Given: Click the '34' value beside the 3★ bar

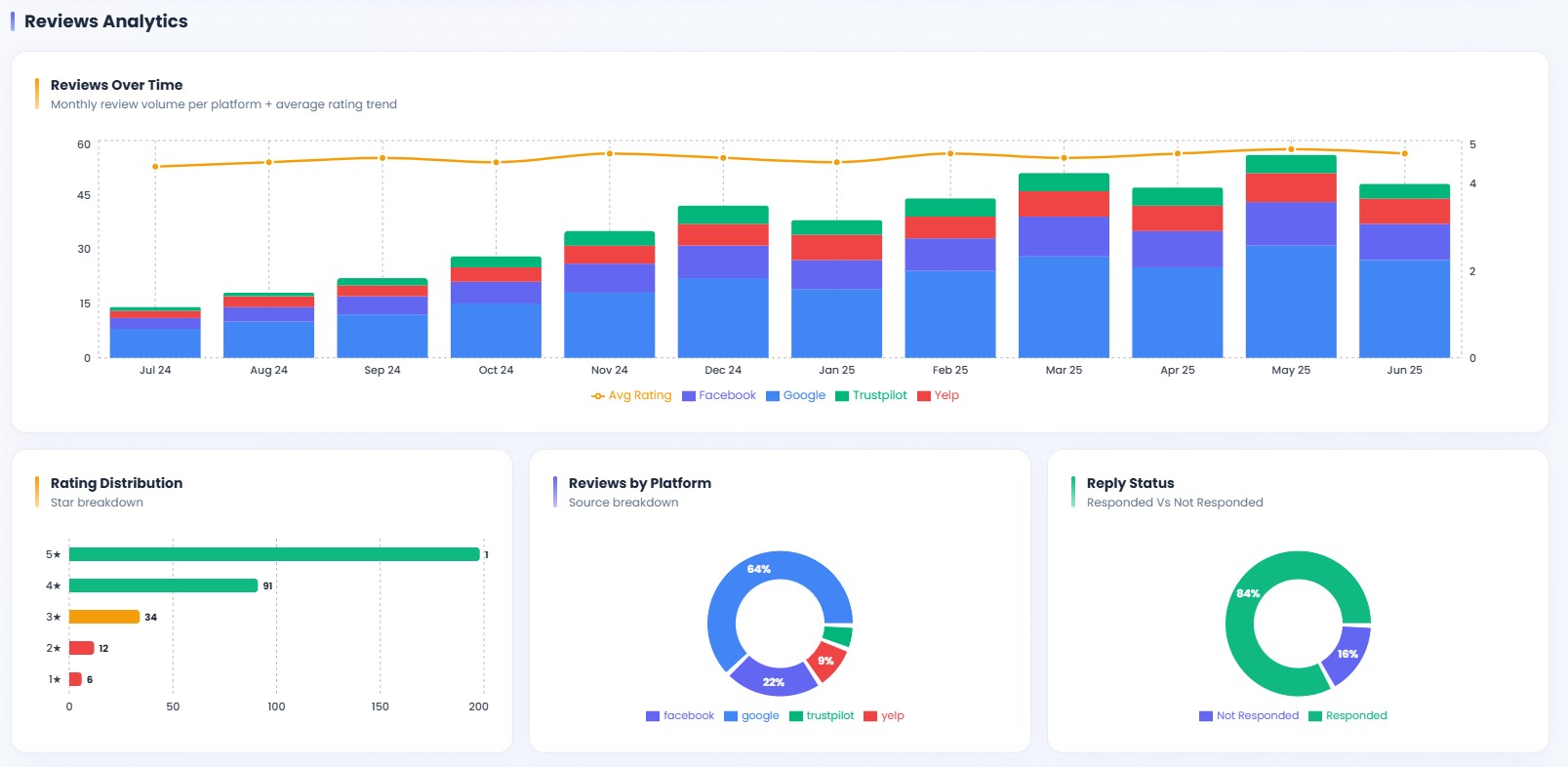Looking at the screenshot, I should click(x=150, y=618).
